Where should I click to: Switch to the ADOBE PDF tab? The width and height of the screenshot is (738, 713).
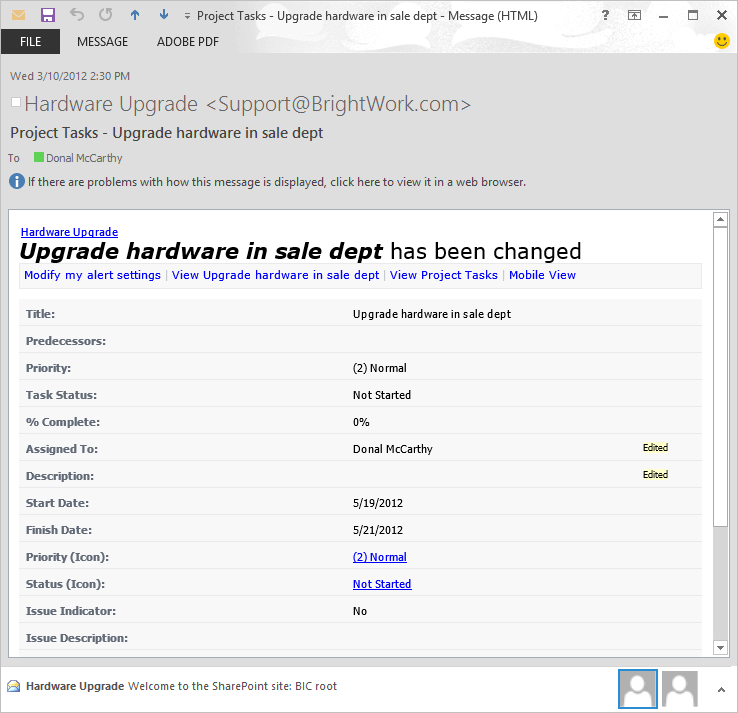(x=188, y=42)
